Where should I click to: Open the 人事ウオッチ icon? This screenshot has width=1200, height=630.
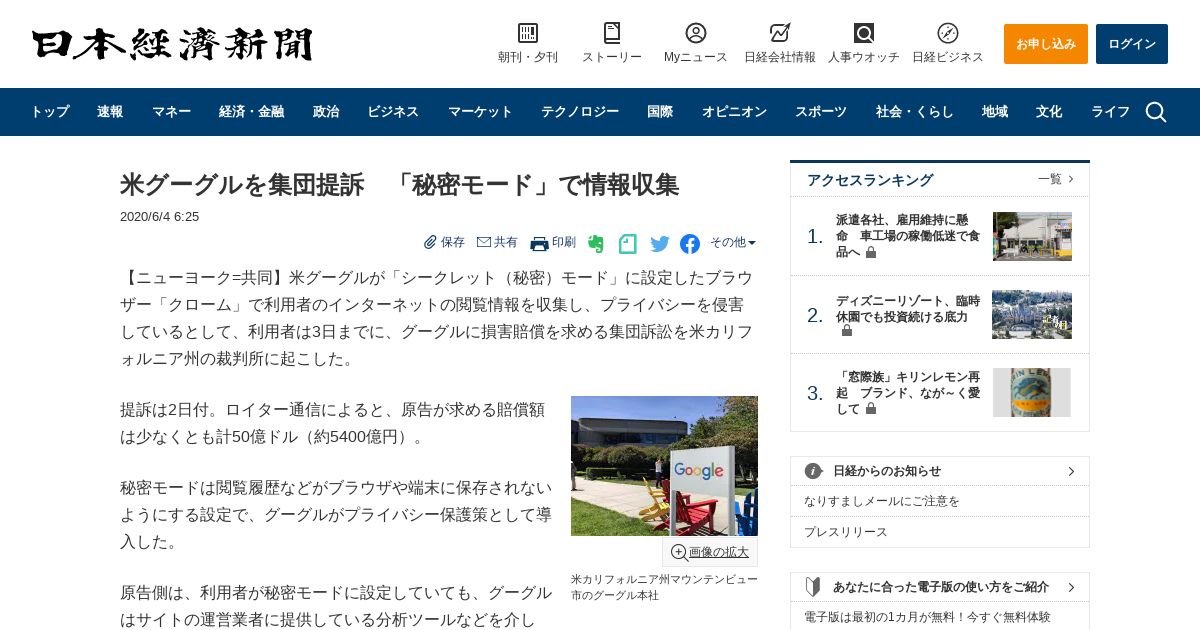click(x=864, y=33)
